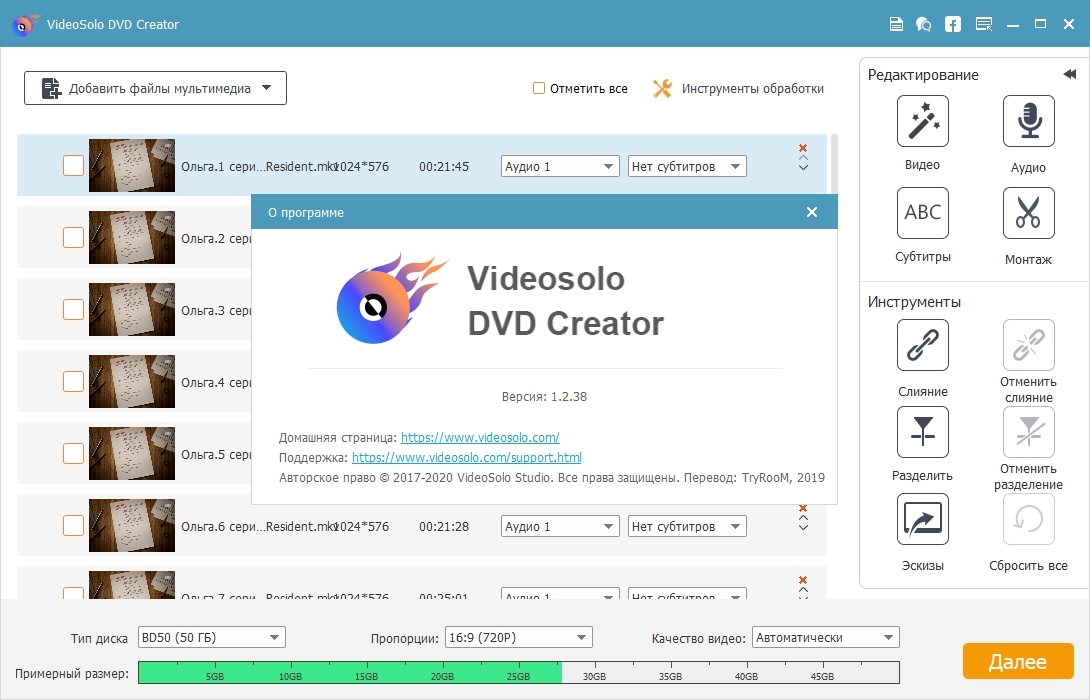Image resolution: width=1090 pixels, height=700 pixels.
Task: Click the Merge chain-link tool
Action: coord(922,346)
